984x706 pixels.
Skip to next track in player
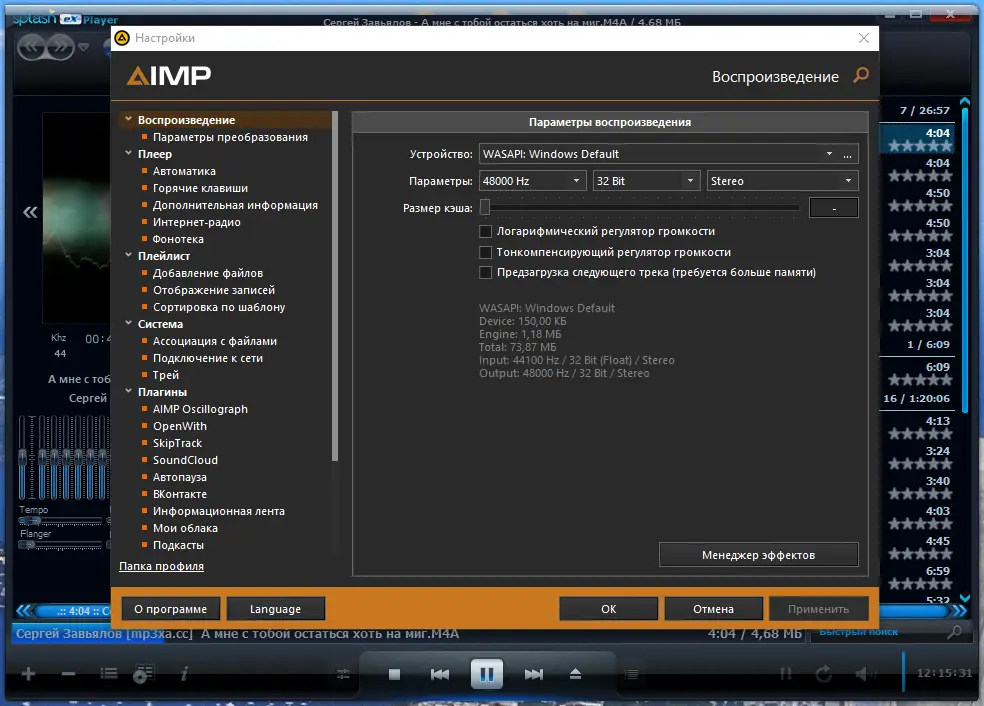tap(533, 674)
